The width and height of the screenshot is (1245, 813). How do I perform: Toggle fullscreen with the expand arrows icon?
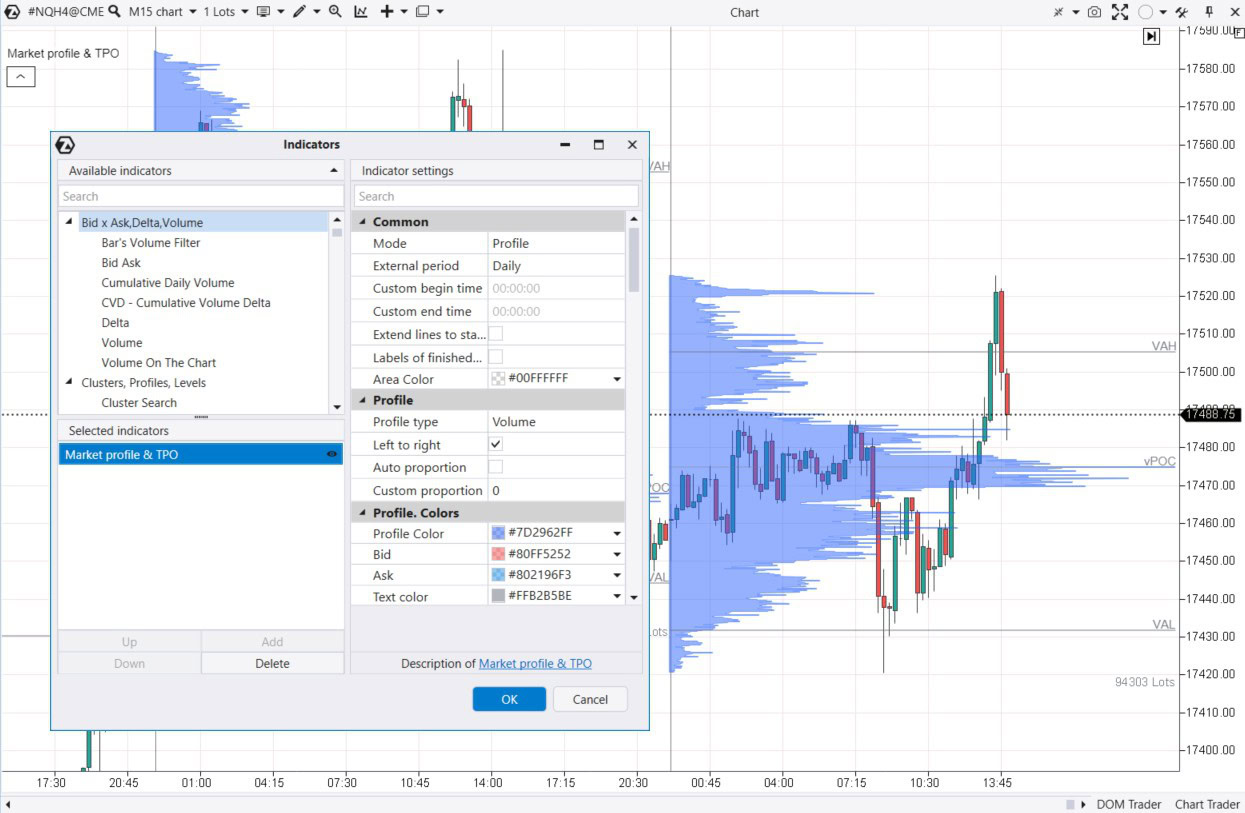coord(1120,12)
